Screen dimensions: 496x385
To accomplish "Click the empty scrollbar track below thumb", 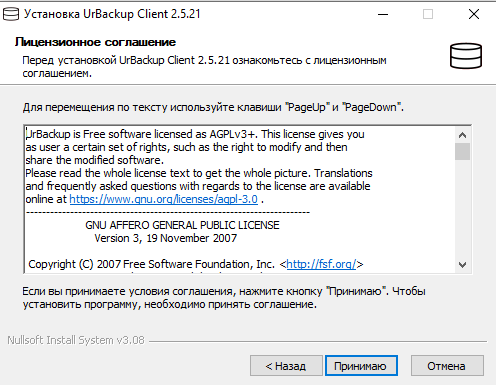I will (x=462, y=208).
